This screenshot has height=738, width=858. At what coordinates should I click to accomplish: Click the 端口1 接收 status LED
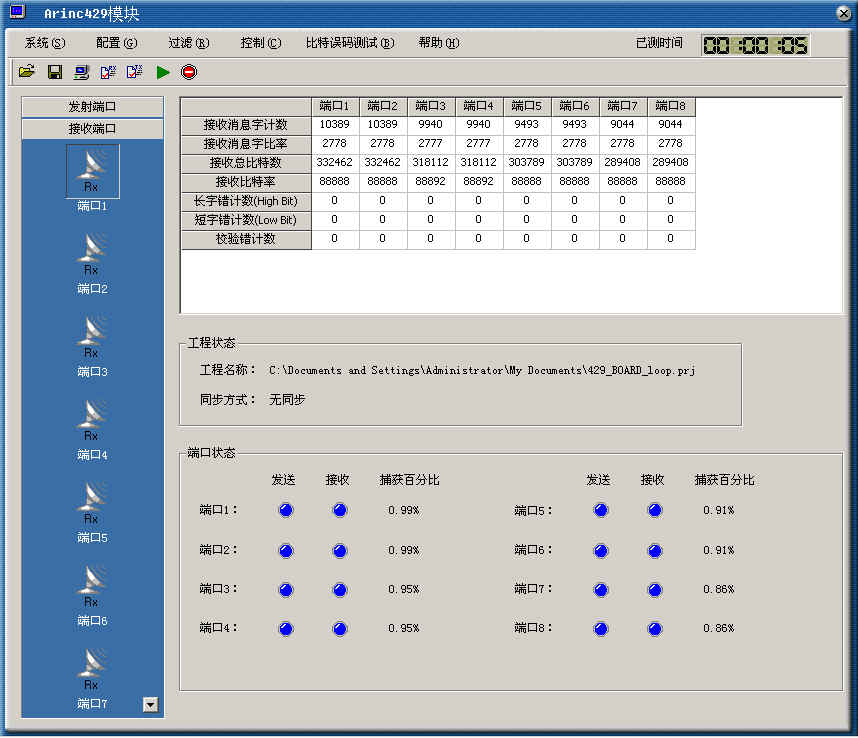pyautogui.click(x=340, y=510)
